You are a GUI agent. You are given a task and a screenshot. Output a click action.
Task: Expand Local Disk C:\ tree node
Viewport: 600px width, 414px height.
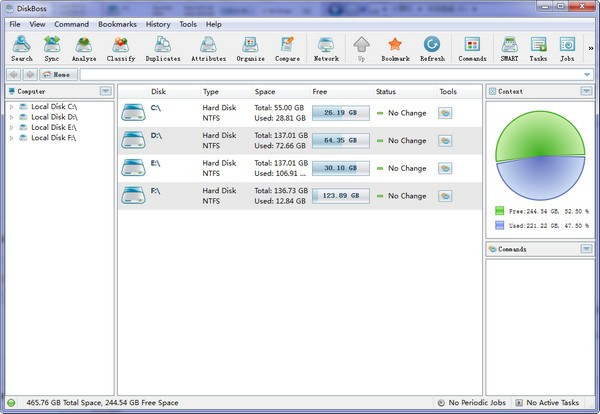point(11,106)
